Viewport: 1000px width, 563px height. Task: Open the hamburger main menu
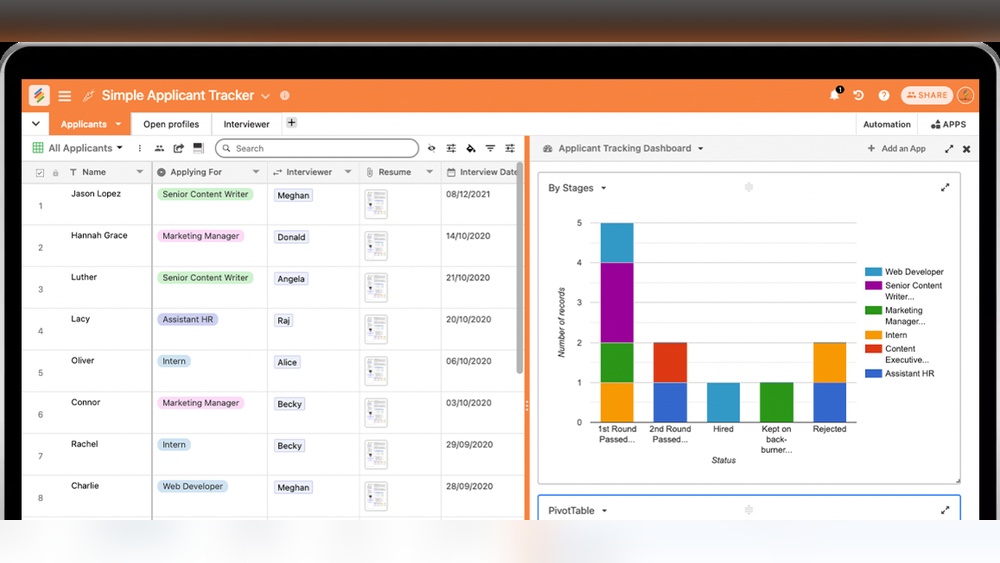click(x=64, y=96)
